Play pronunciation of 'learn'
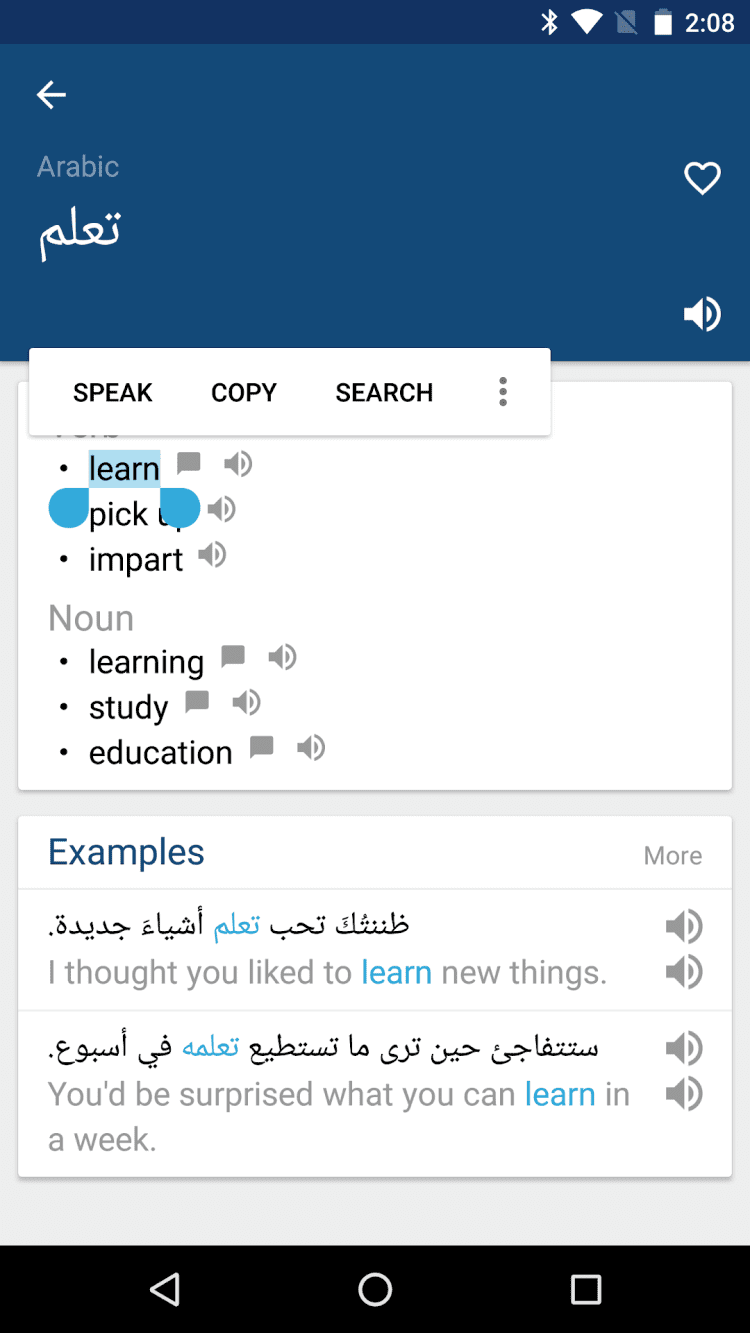The height and width of the screenshot is (1333, 750). [238, 464]
